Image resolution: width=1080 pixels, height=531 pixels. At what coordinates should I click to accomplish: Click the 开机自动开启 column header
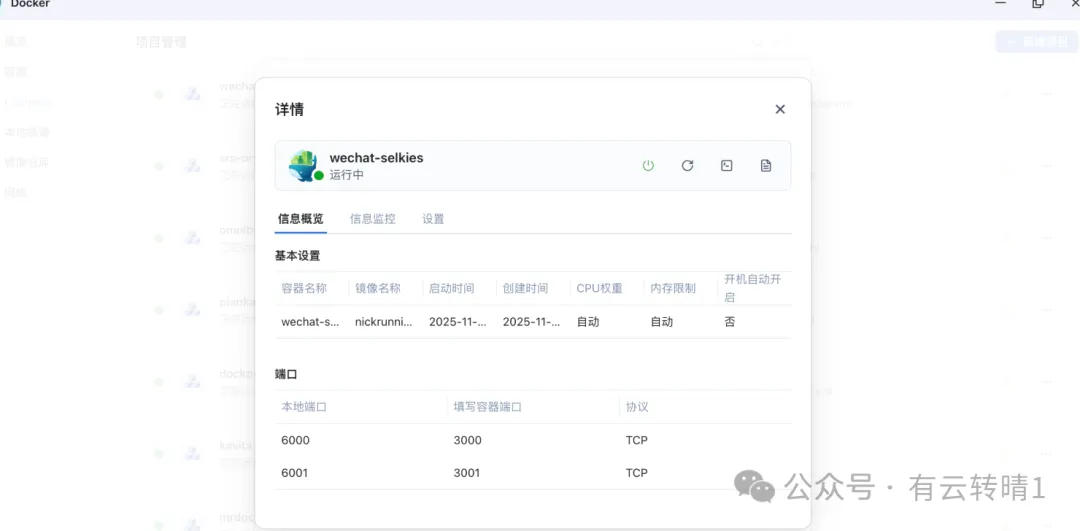(753, 288)
